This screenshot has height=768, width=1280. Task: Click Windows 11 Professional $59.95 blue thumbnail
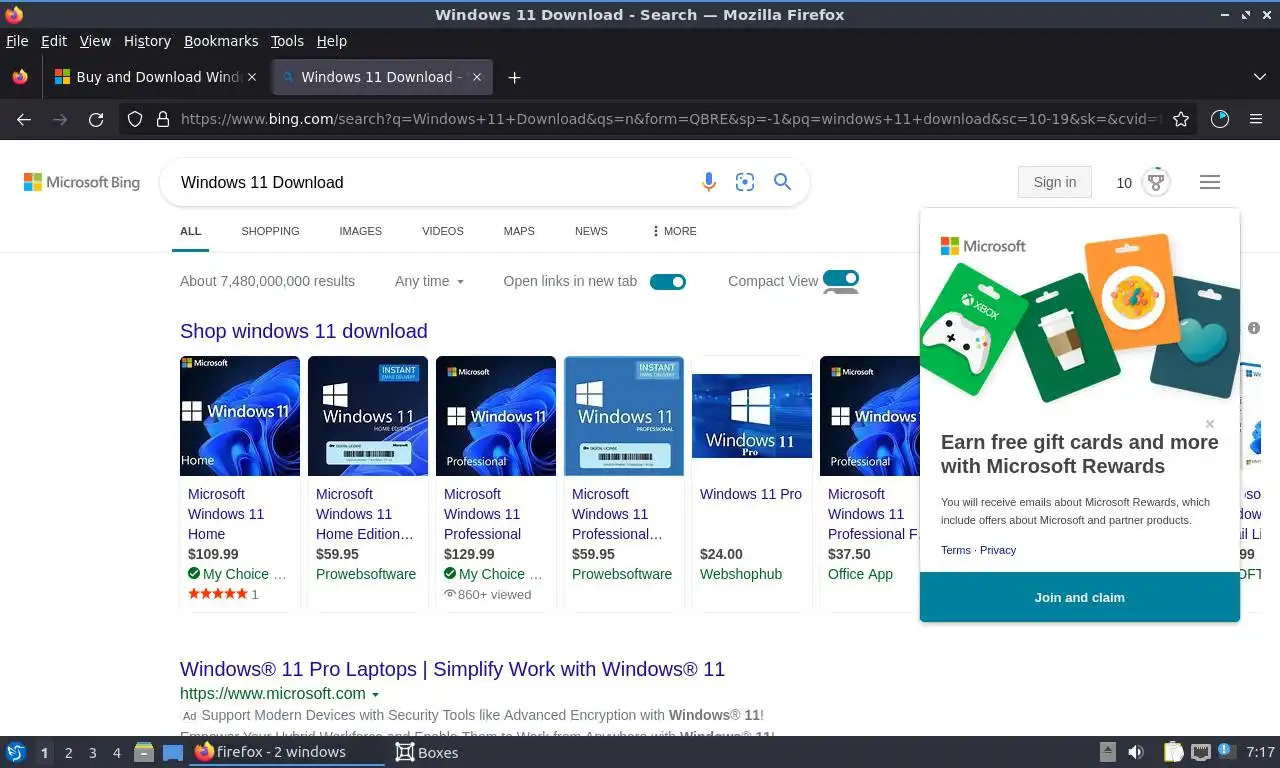[624, 416]
